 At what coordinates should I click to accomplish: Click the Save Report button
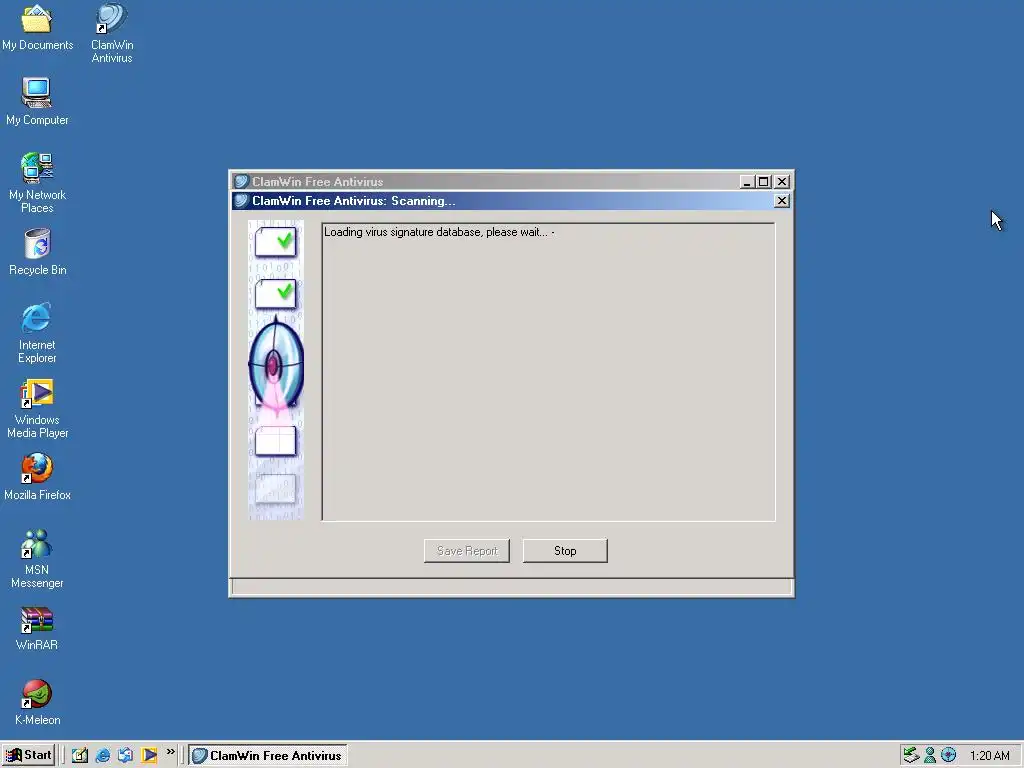click(x=467, y=551)
